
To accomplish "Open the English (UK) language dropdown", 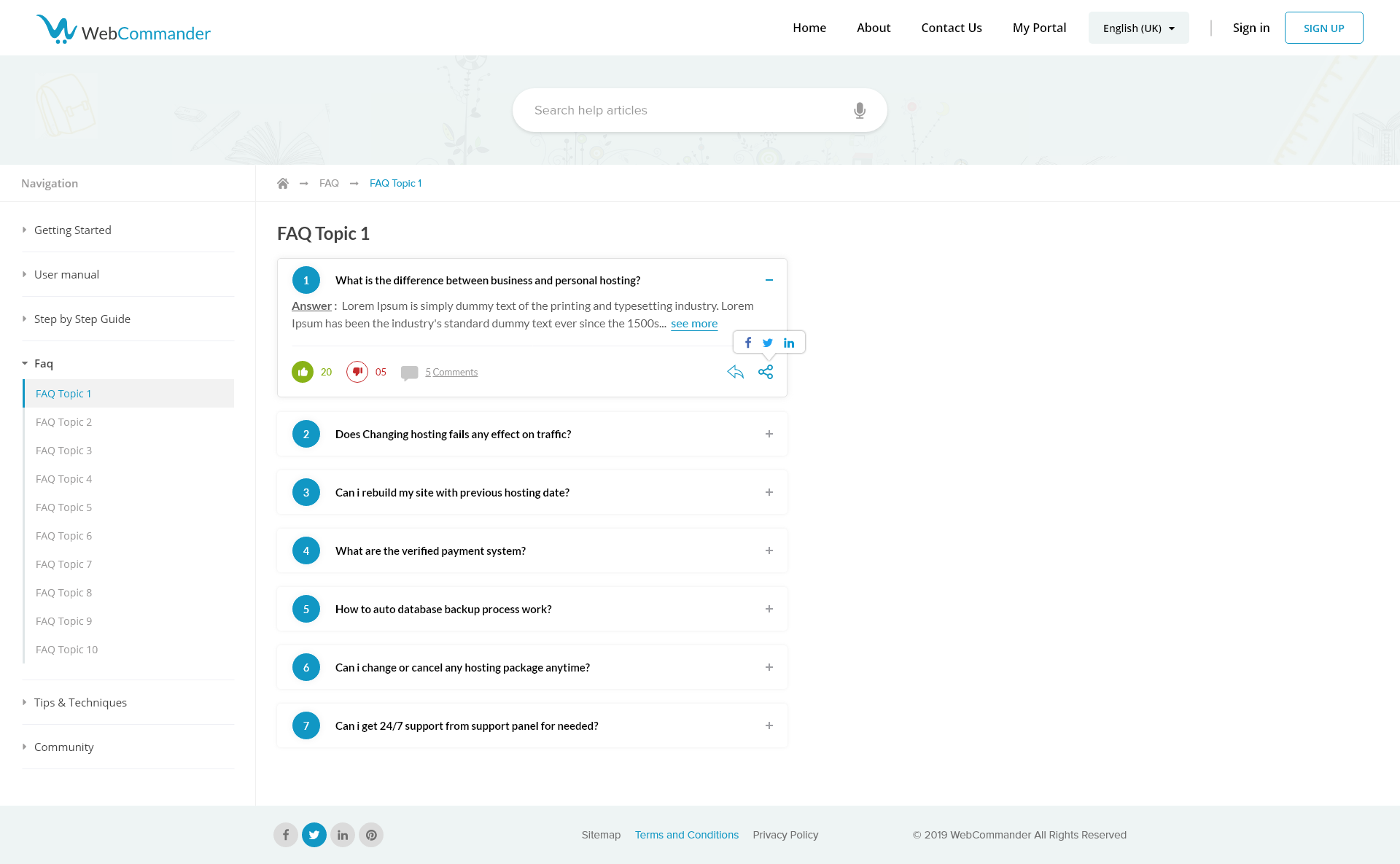I will click(1138, 28).
